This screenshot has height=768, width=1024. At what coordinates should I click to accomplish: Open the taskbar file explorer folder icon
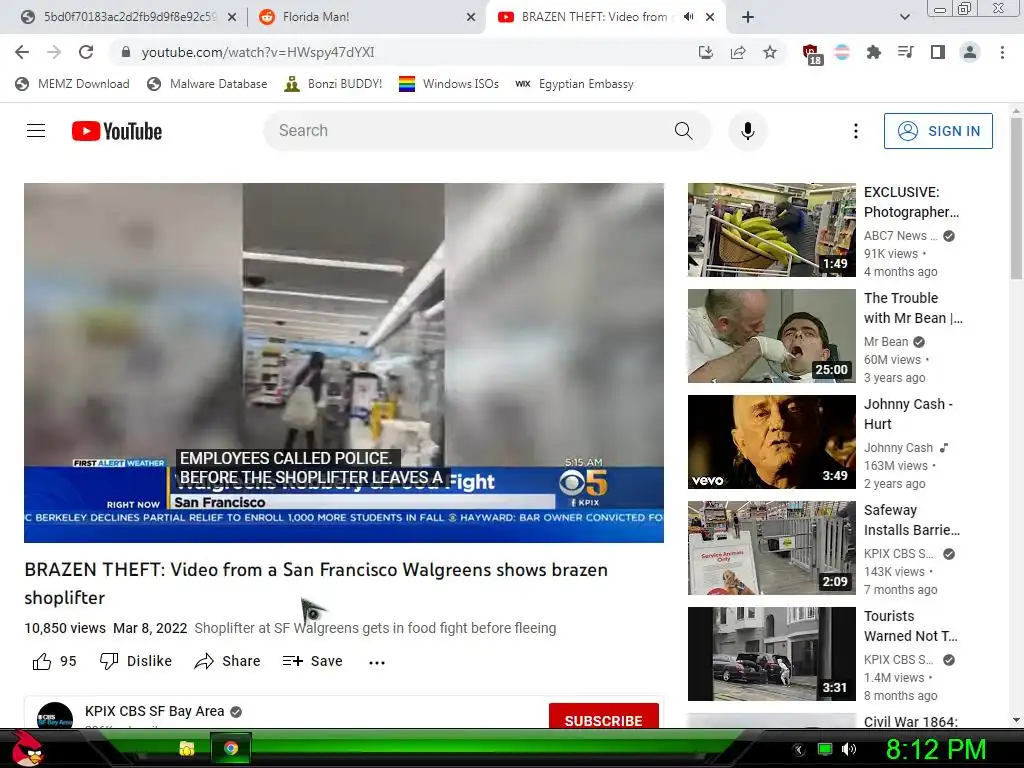187,748
